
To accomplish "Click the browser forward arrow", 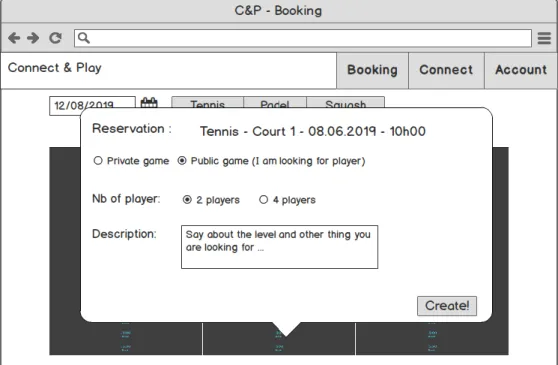I will point(33,38).
